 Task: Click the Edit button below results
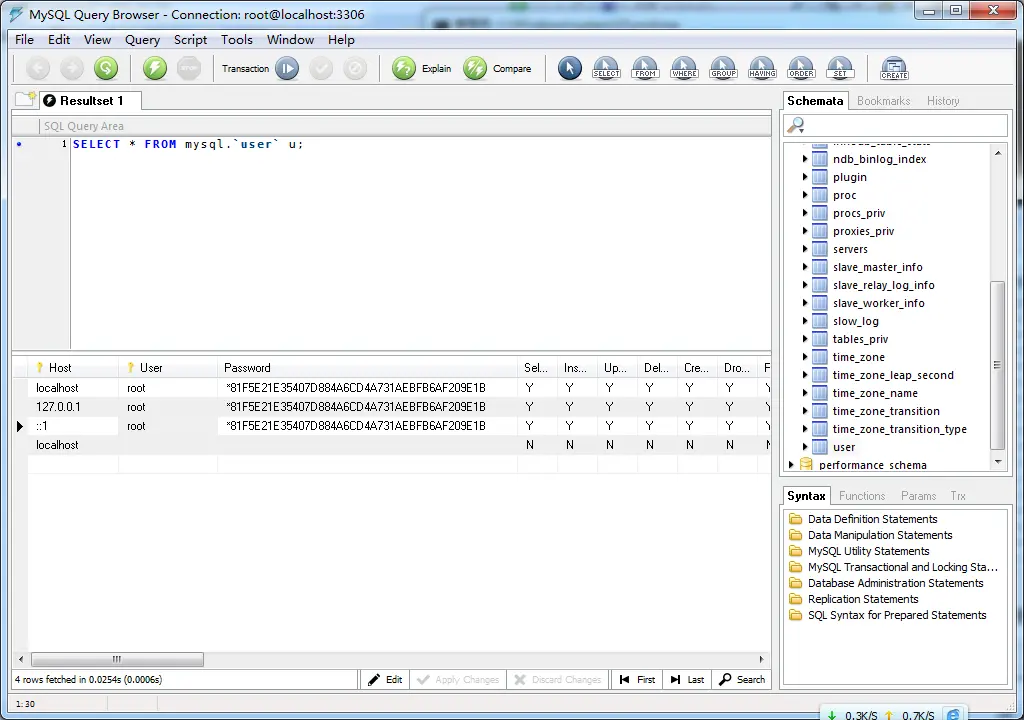click(385, 679)
